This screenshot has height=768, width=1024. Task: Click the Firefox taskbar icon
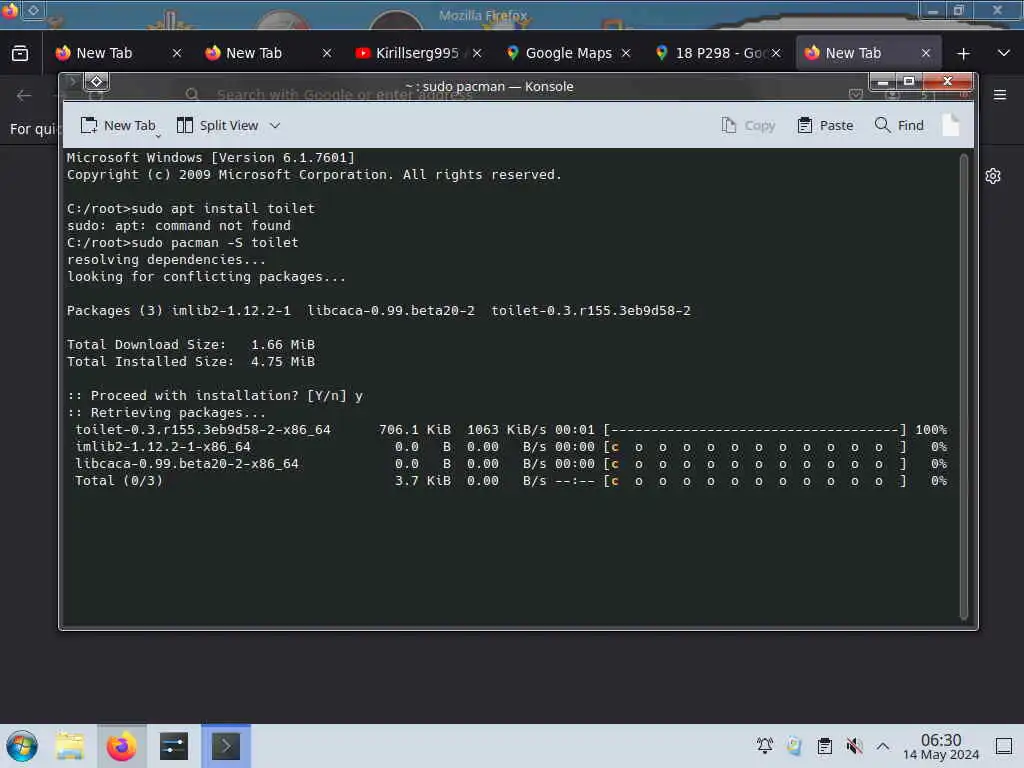click(121, 746)
